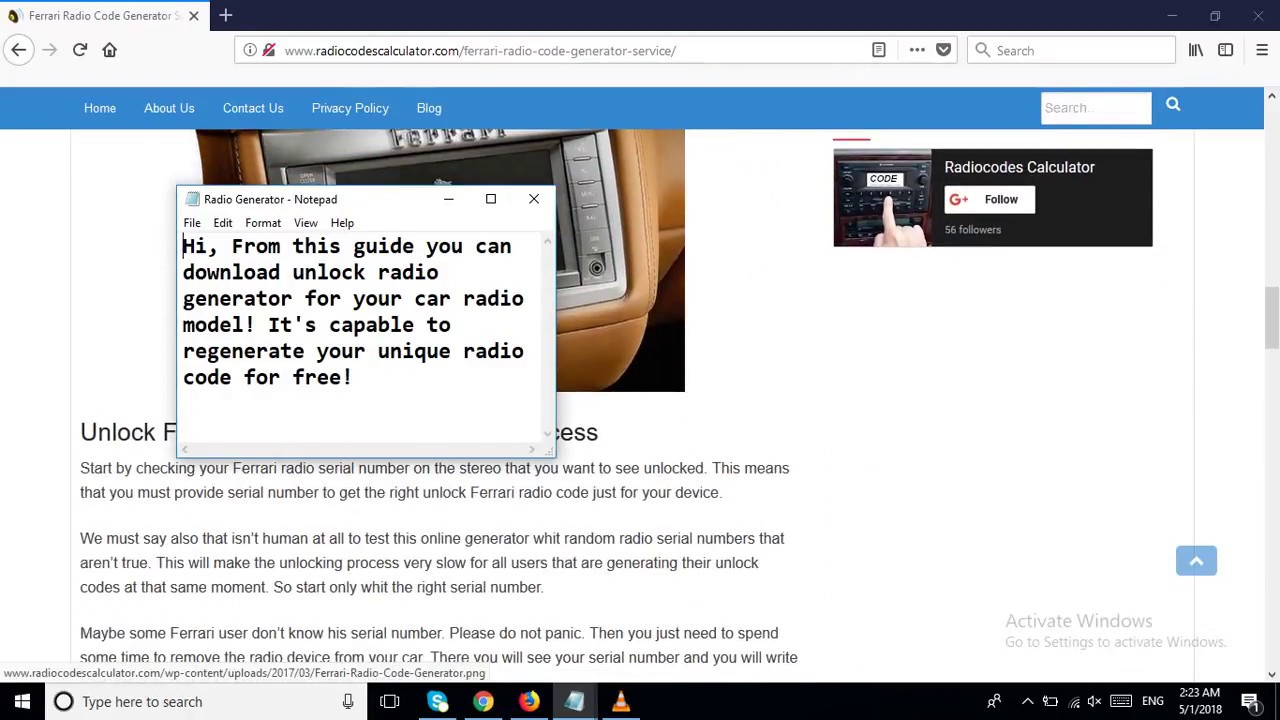
Task: Switch to Notepad from the taskbar
Action: coord(575,702)
